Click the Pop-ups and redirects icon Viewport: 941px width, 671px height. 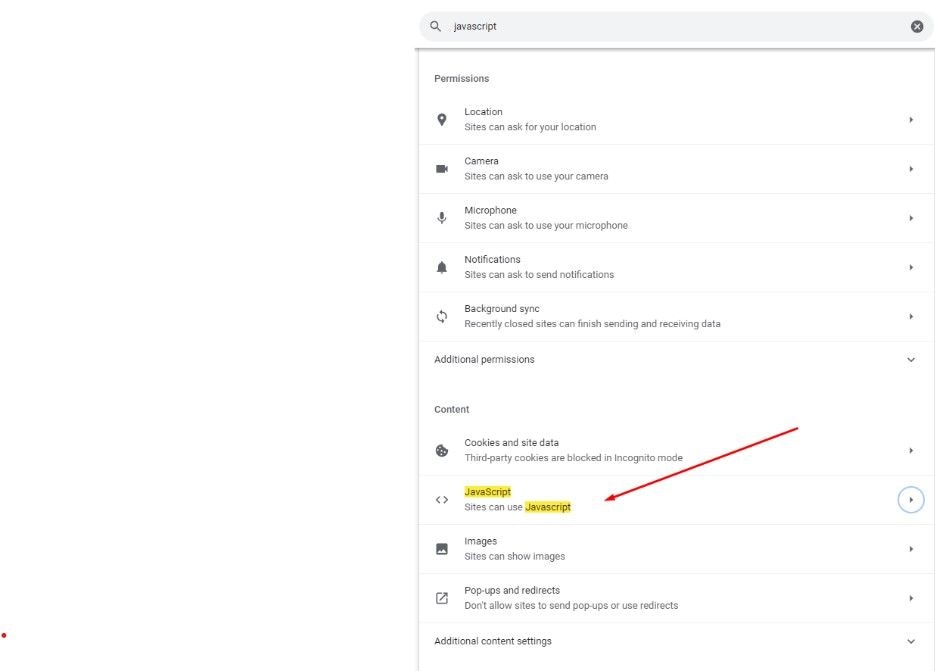[442, 598]
